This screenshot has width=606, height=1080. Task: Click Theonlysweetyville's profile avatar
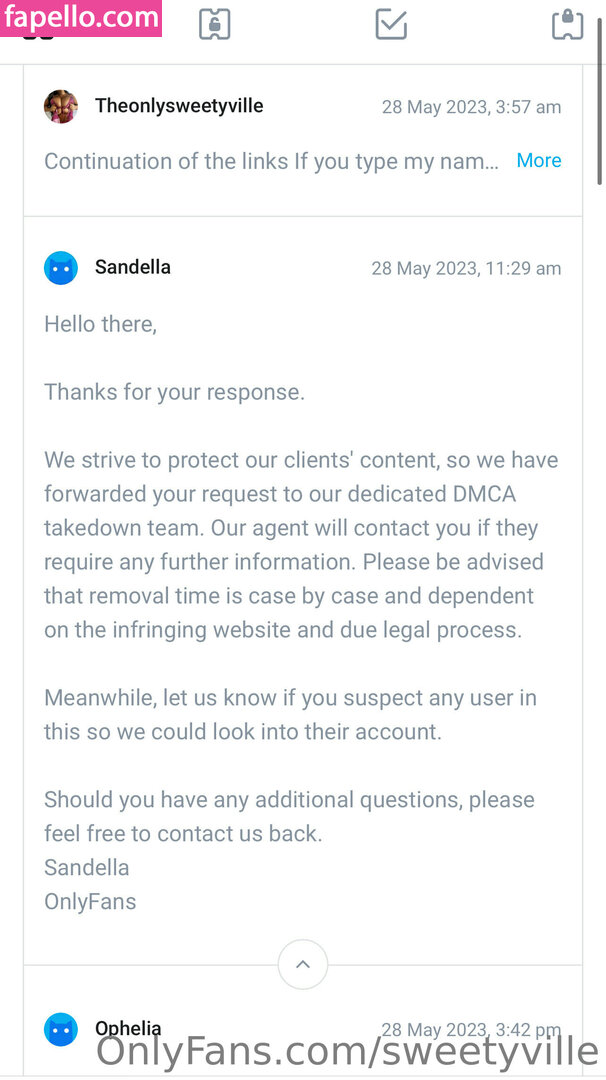click(61, 106)
